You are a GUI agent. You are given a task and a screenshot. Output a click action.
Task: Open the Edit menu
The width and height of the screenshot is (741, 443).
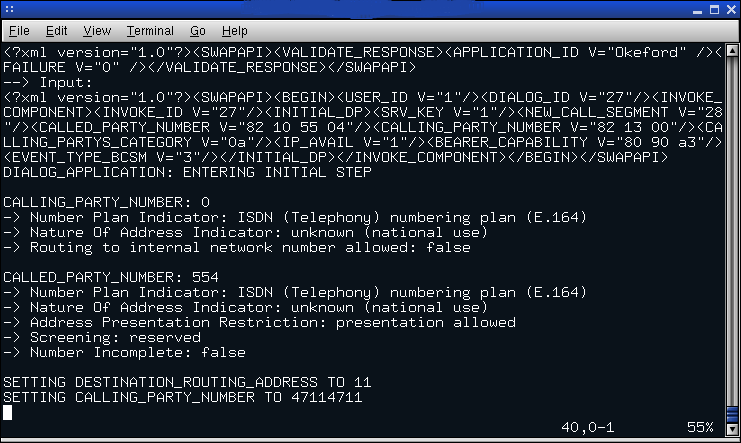[x=57, y=31]
